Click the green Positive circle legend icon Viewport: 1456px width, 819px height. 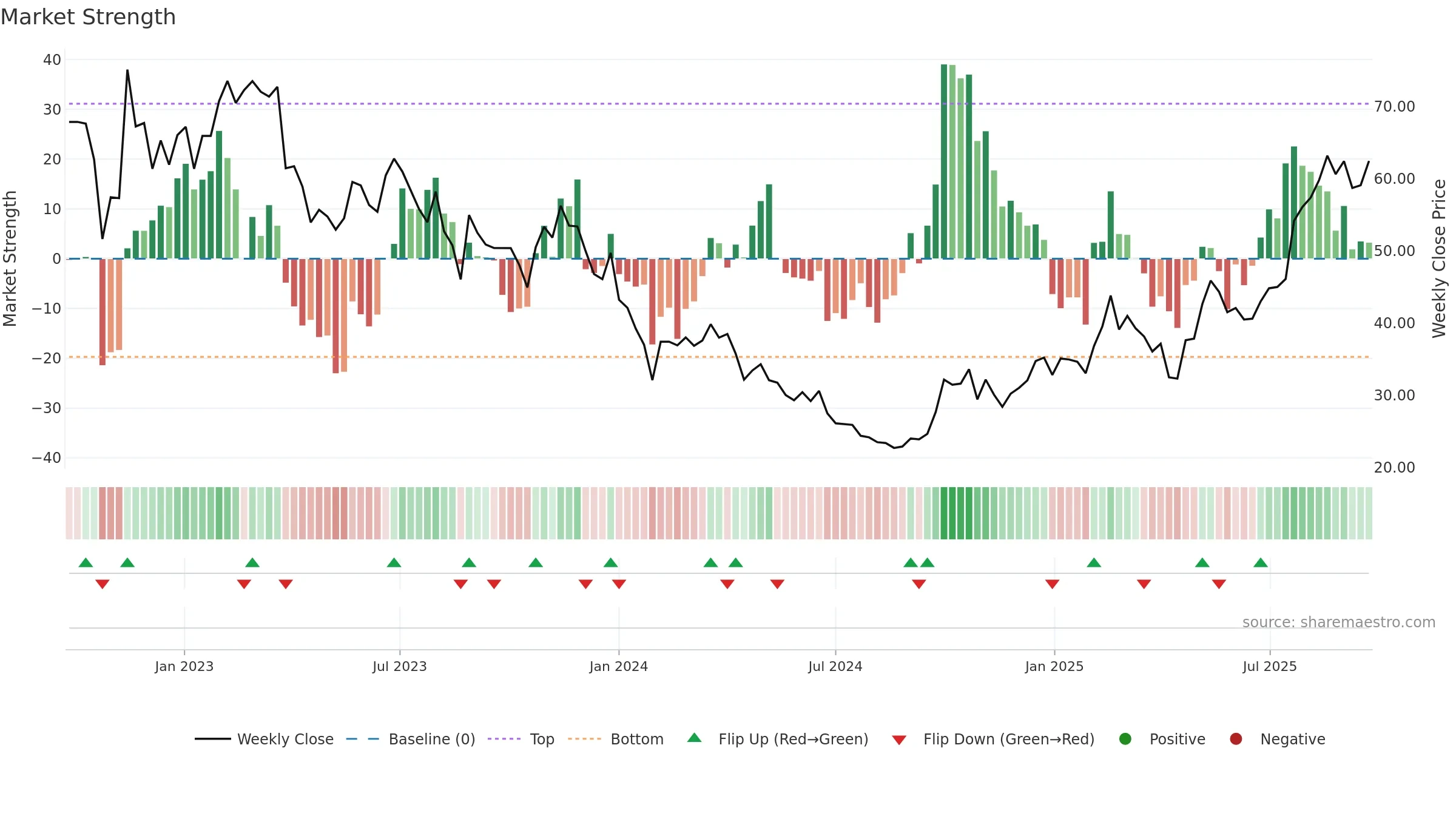[x=1125, y=739]
